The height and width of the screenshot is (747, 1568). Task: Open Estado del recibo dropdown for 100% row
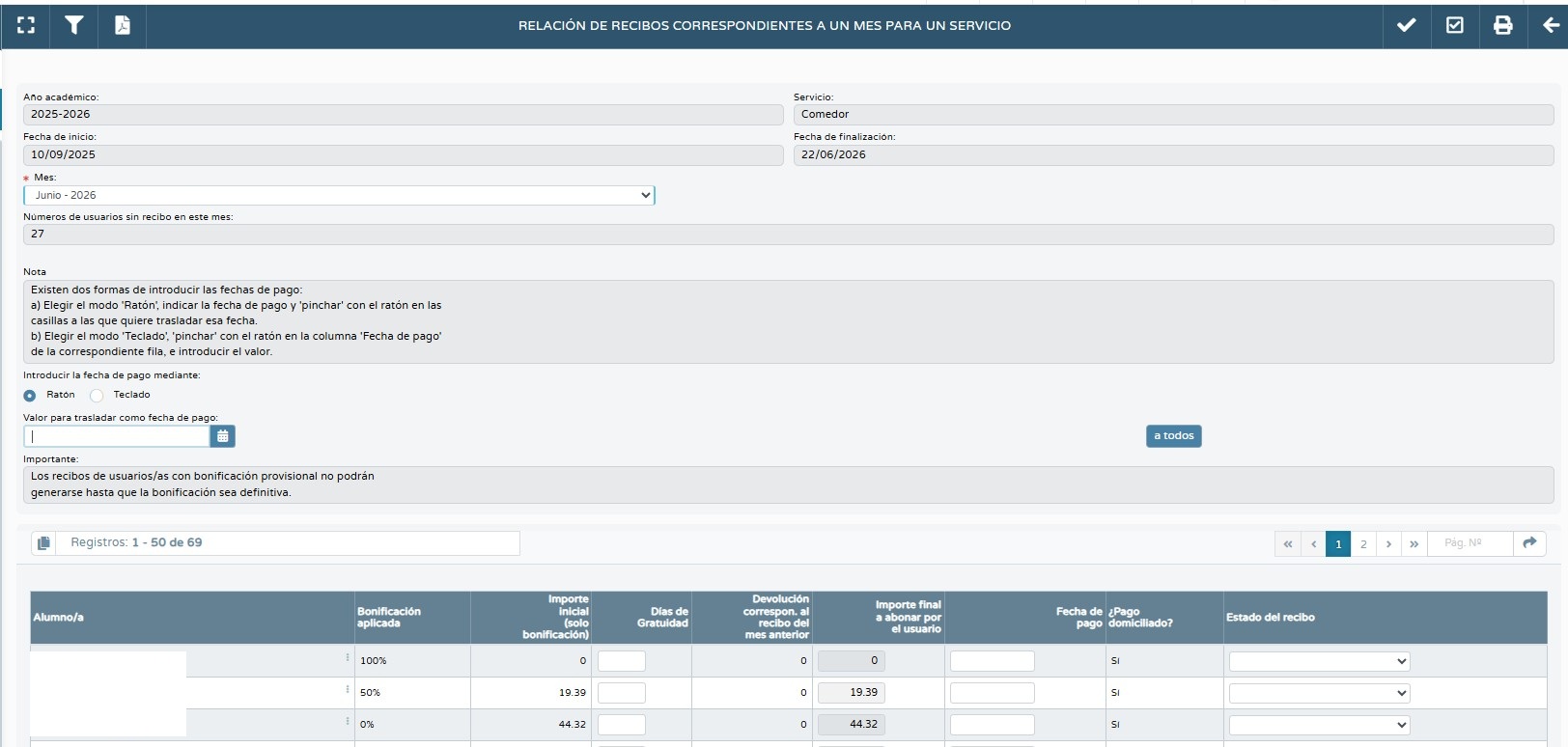1319,662
